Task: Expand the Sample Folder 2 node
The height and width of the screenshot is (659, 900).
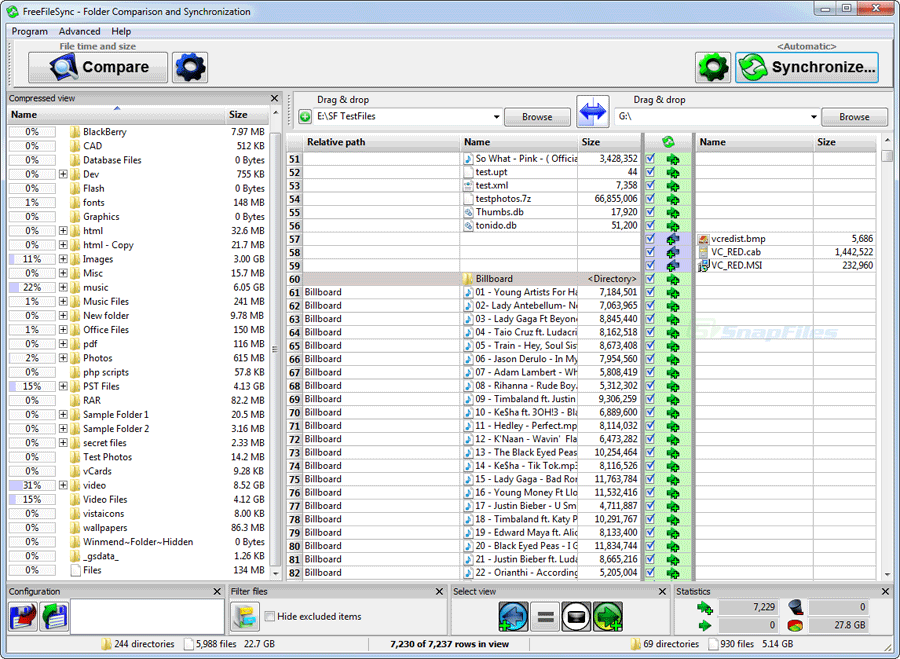Action: (x=63, y=429)
